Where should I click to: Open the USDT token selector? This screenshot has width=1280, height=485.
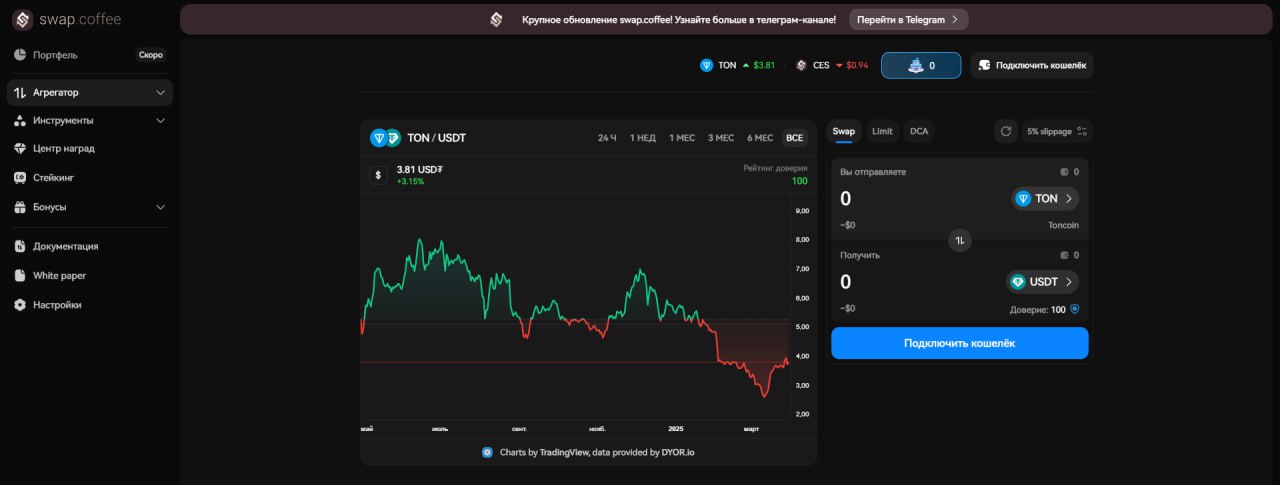(x=1042, y=282)
